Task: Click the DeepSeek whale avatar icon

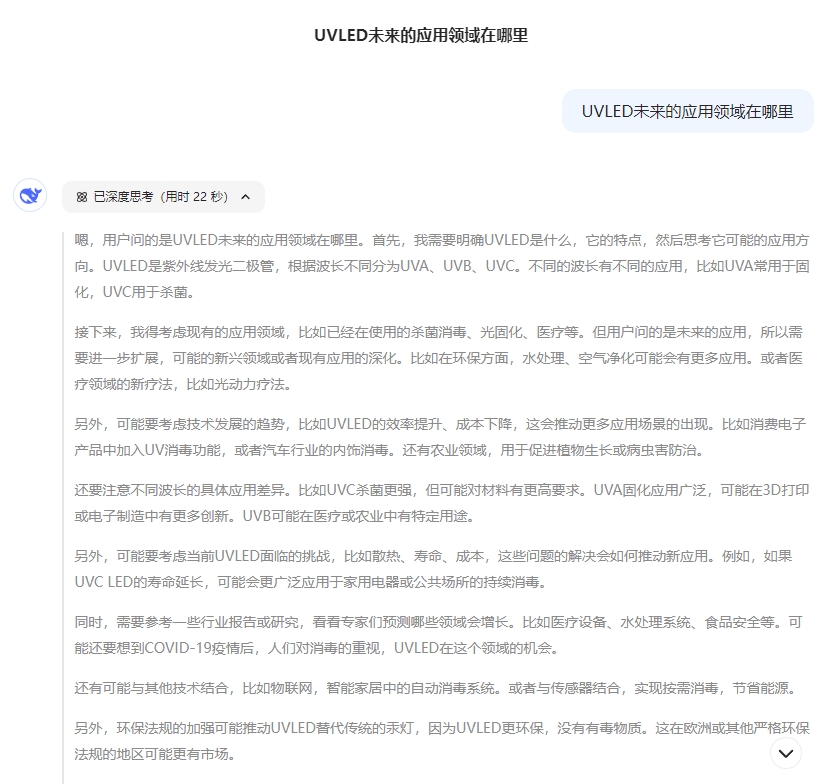Action: [30, 195]
